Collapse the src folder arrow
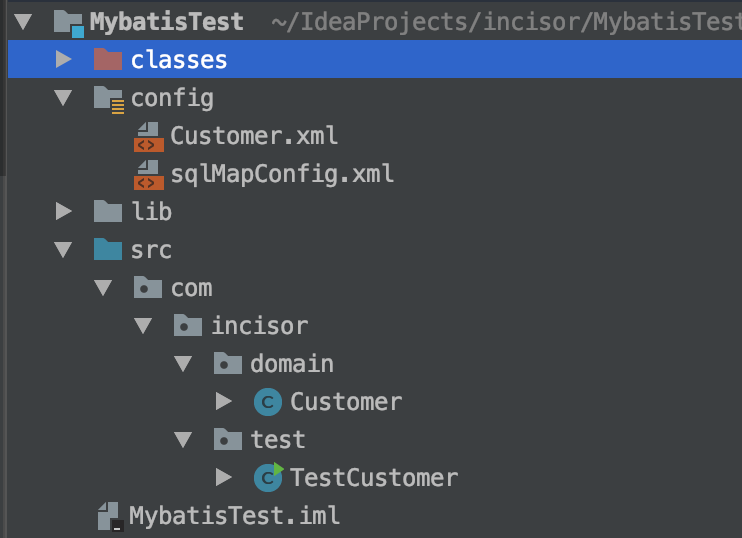 (x=64, y=249)
